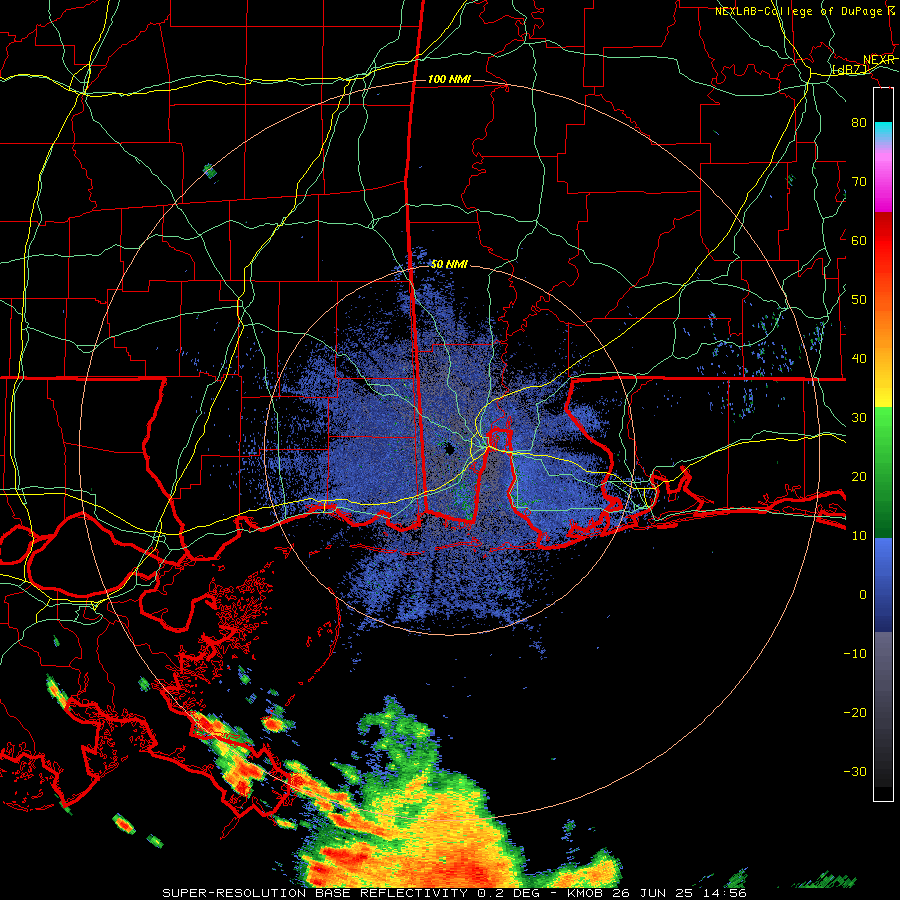Select the 40 value on the dBZ scale
900x900 pixels.
click(859, 359)
